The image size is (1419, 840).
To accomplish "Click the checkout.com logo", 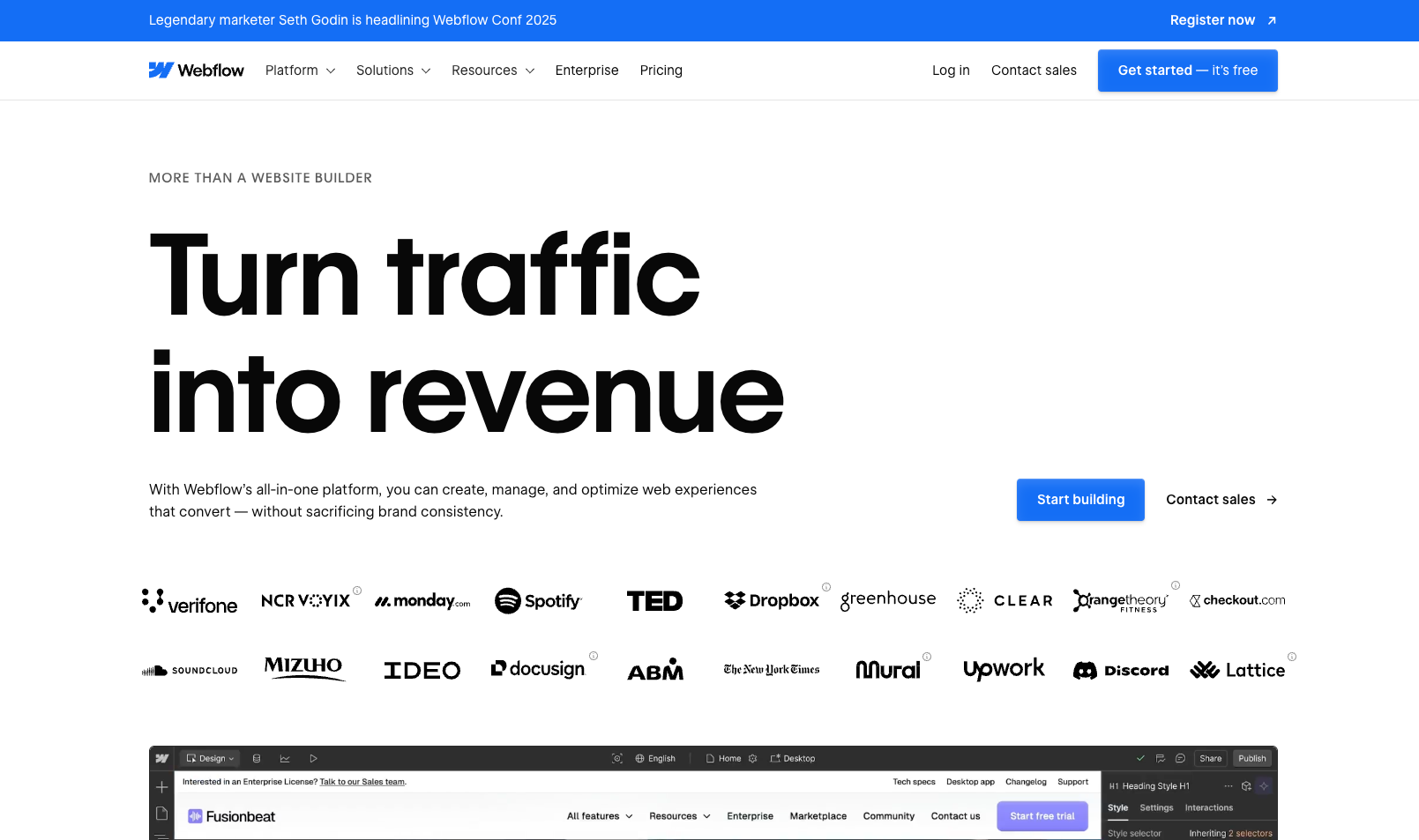I will click(1237, 600).
